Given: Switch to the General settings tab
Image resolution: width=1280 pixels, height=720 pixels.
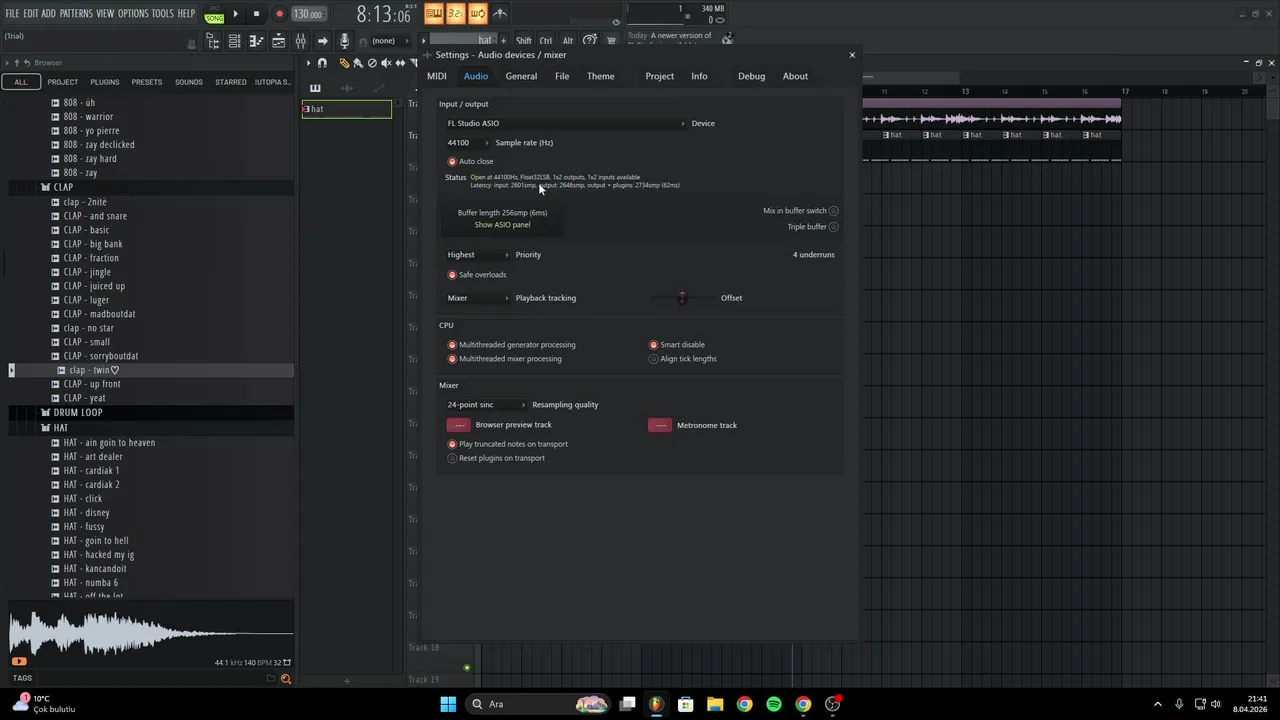Looking at the screenshot, I should pos(521,76).
